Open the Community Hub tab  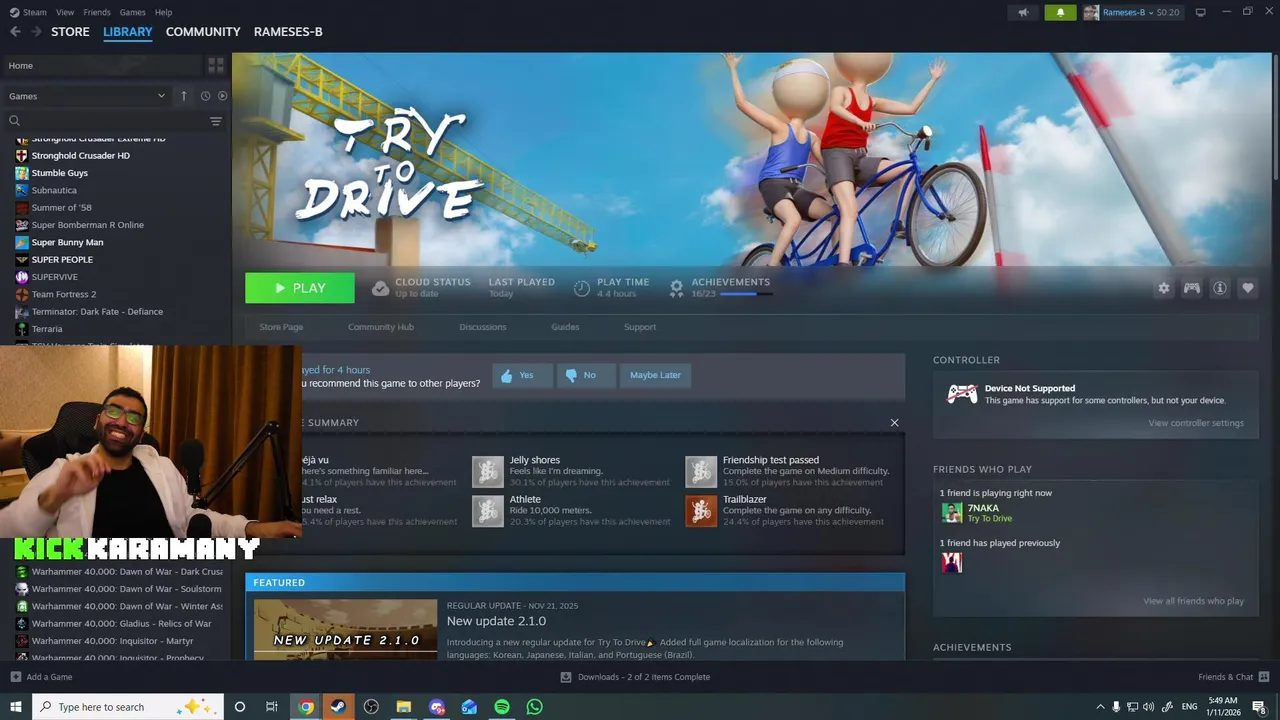pos(380,327)
